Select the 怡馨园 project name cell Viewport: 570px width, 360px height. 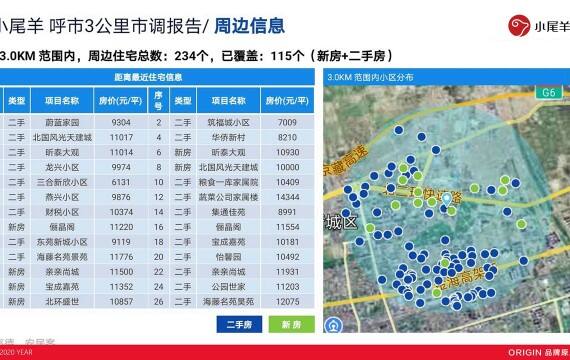coord(229,257)
